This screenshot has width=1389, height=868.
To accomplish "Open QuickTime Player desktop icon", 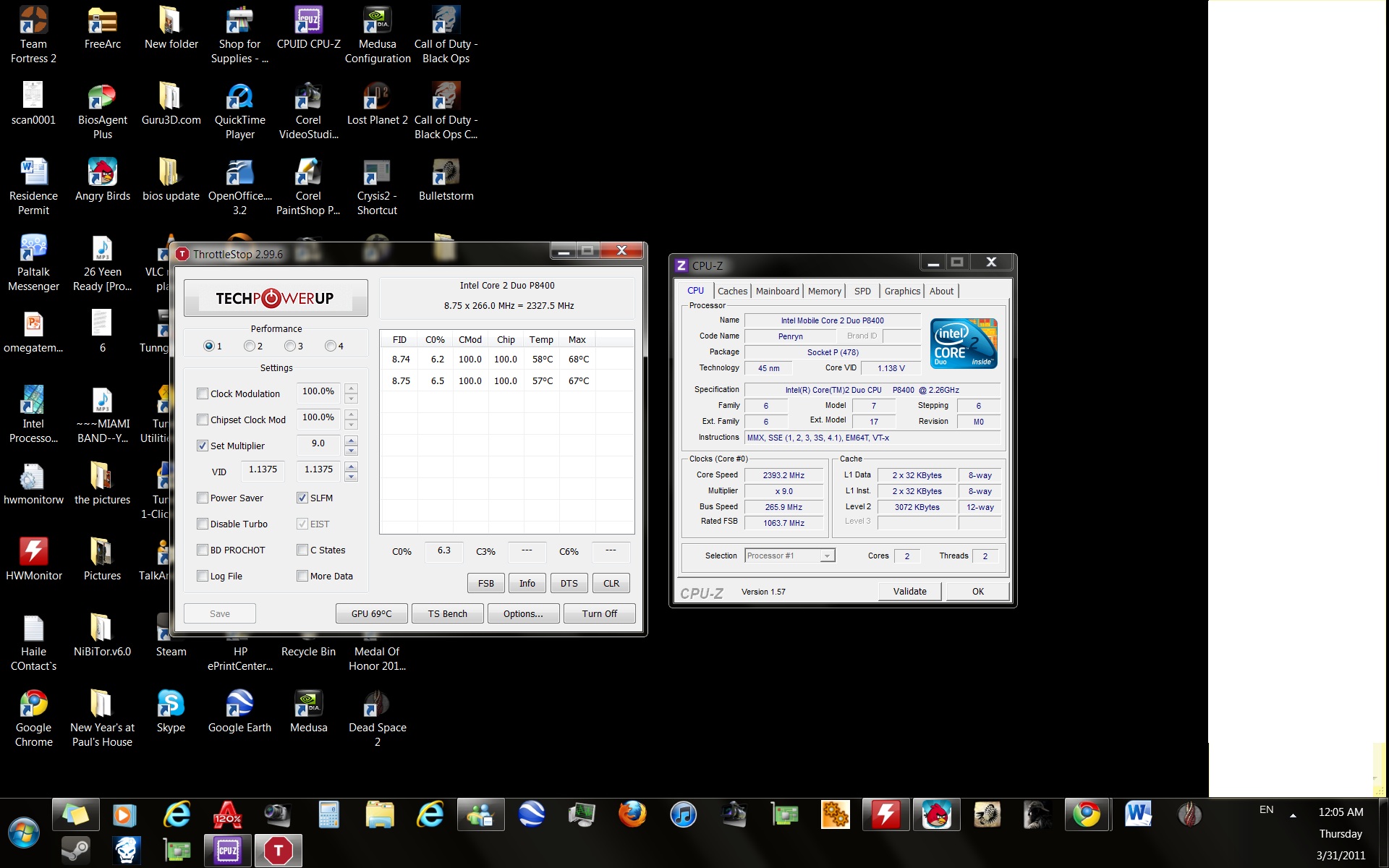I will click(x=240, y=111).
